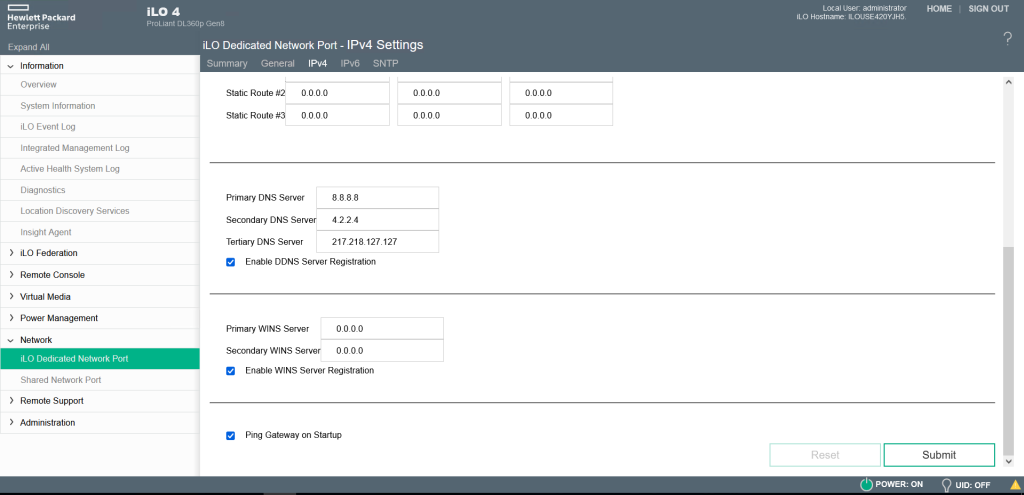Select the IPv4 tab
This screenshot has width=1024, height=495.
click(317, 63)
